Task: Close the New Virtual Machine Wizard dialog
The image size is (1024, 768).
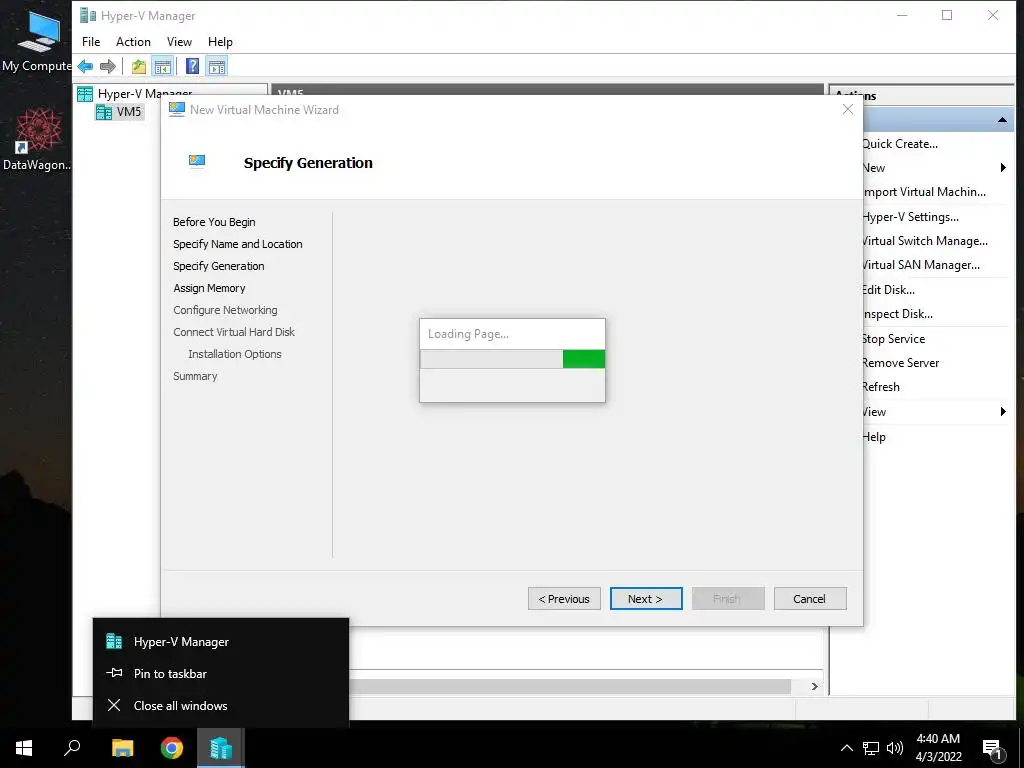Action: (848, 110)
